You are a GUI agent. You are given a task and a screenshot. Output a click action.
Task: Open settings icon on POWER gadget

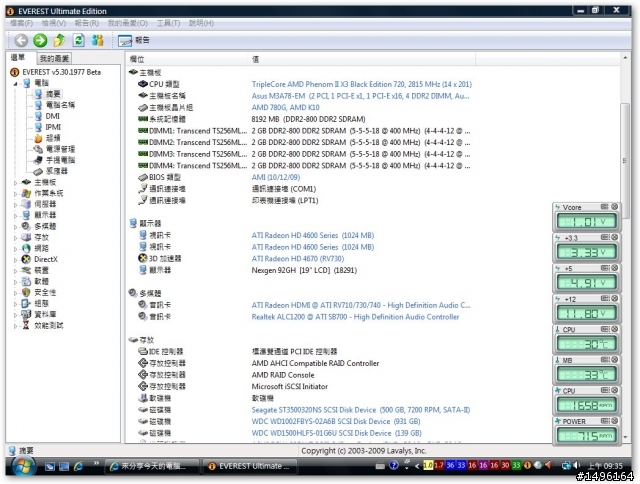[x=605, y=421]
